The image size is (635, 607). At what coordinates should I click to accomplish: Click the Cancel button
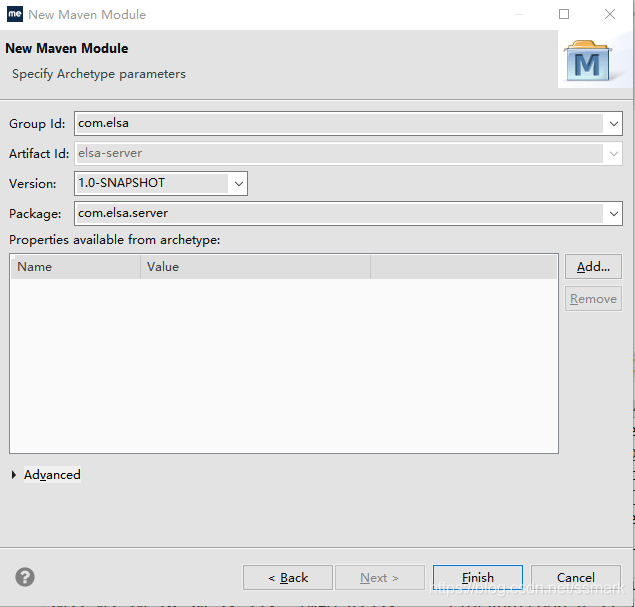pyautogui.click(x=576, y=577)
